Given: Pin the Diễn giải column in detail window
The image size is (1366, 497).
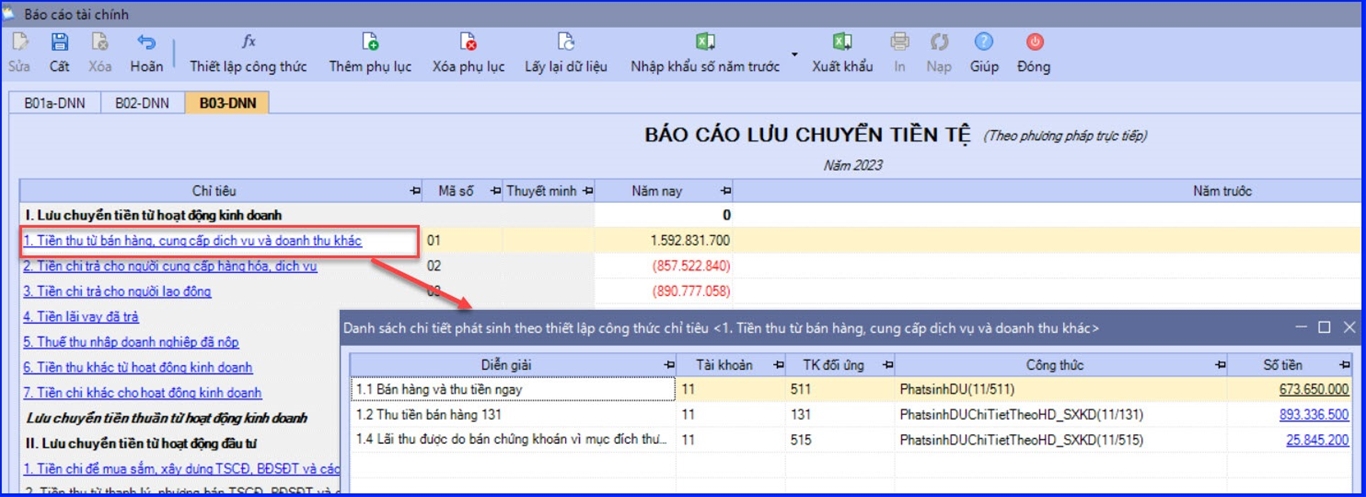Looking at the screenshot, I should (x=669, y=365).
